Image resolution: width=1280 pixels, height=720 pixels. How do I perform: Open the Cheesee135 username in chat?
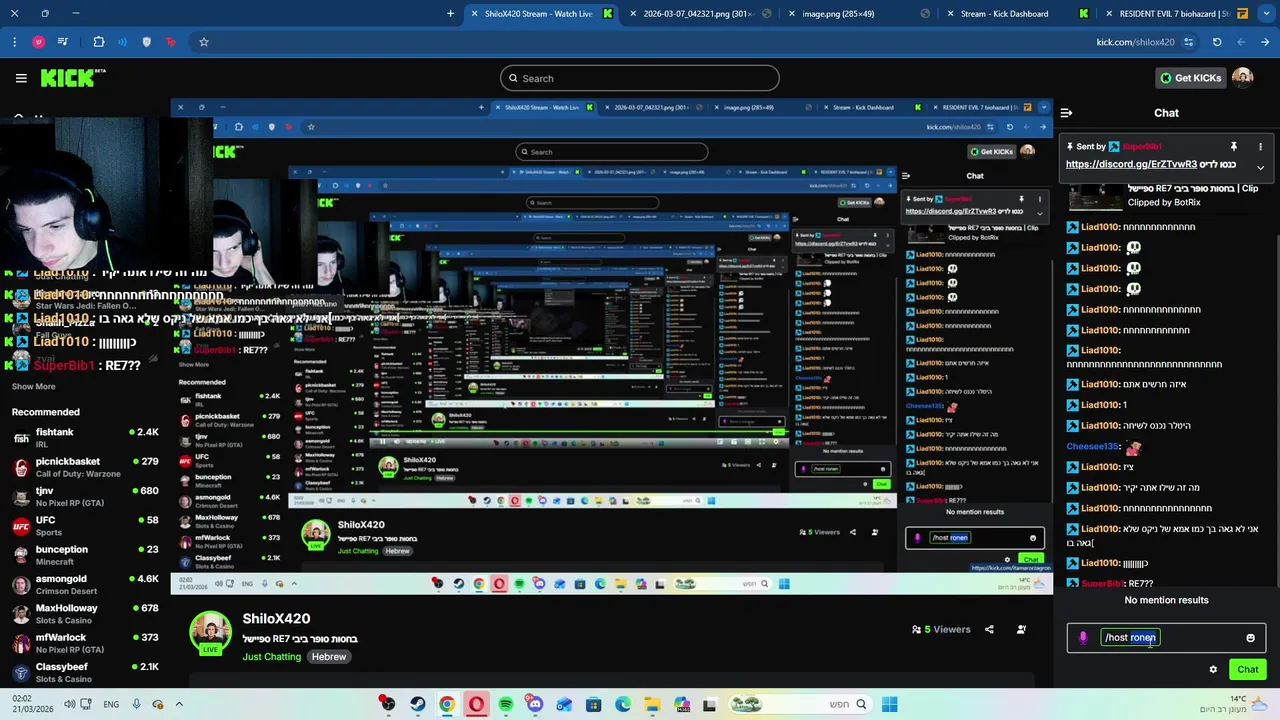point(1092,447)
